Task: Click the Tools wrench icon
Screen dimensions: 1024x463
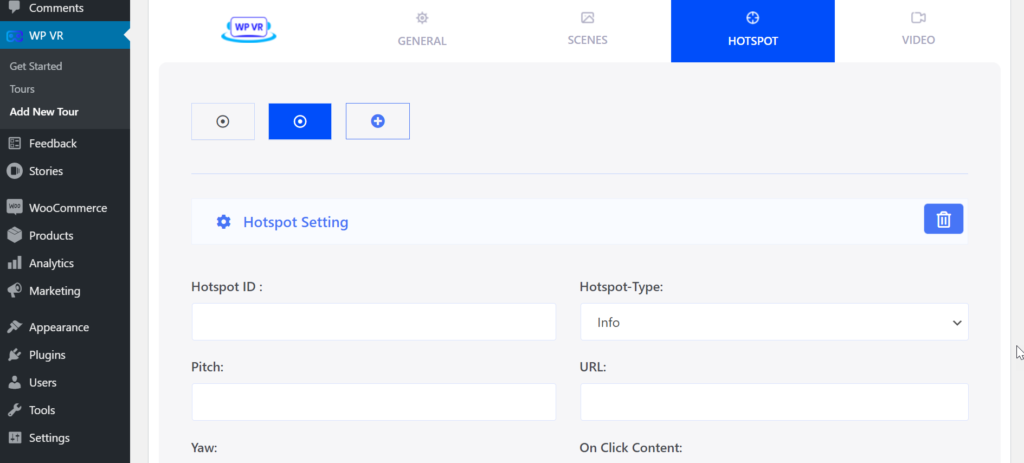Action: click(14, 410)
